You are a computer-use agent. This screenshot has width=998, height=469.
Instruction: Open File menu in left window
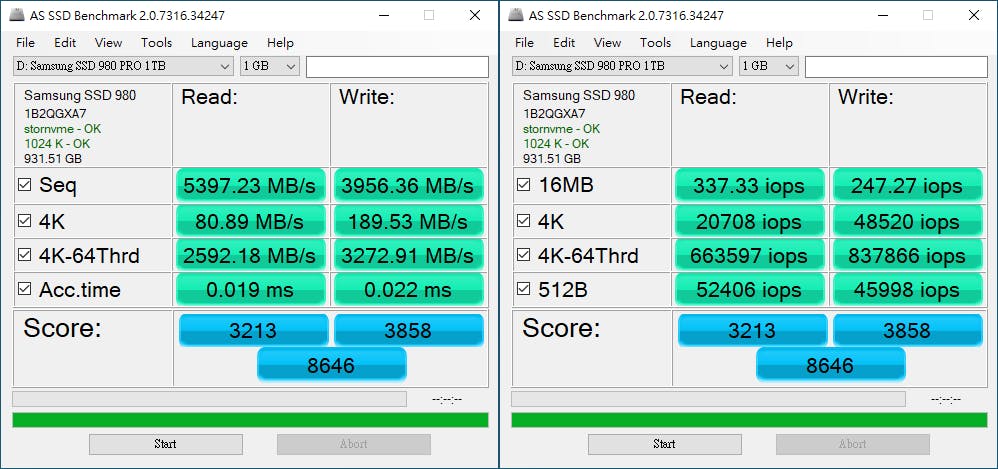tap(25, 43)
